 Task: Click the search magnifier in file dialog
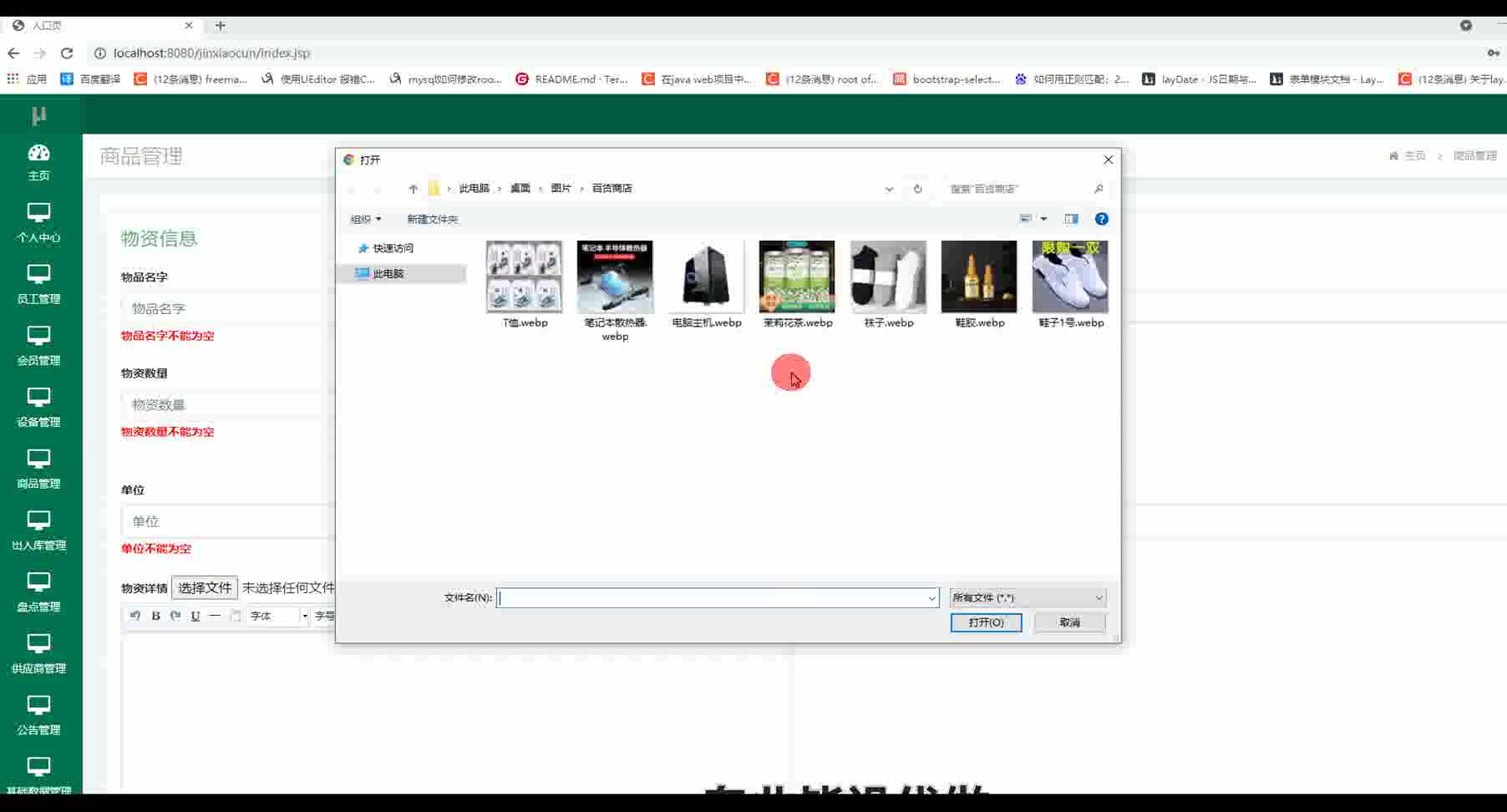[x=1099, y=189]
